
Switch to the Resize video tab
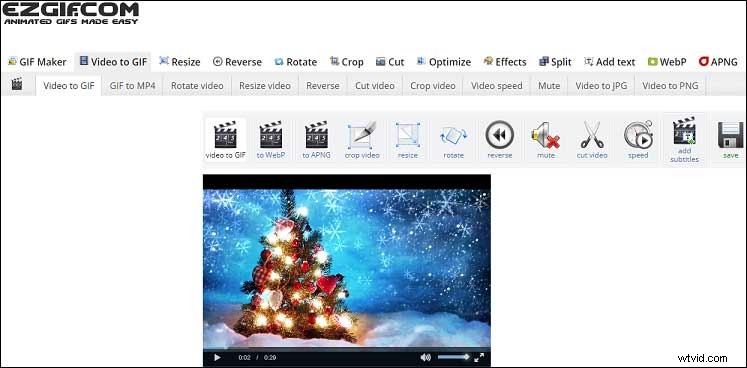click(265, 86)
